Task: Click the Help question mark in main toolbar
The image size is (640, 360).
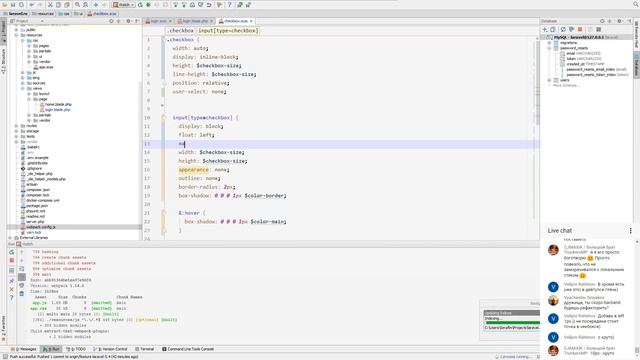Action: point(229,4)
